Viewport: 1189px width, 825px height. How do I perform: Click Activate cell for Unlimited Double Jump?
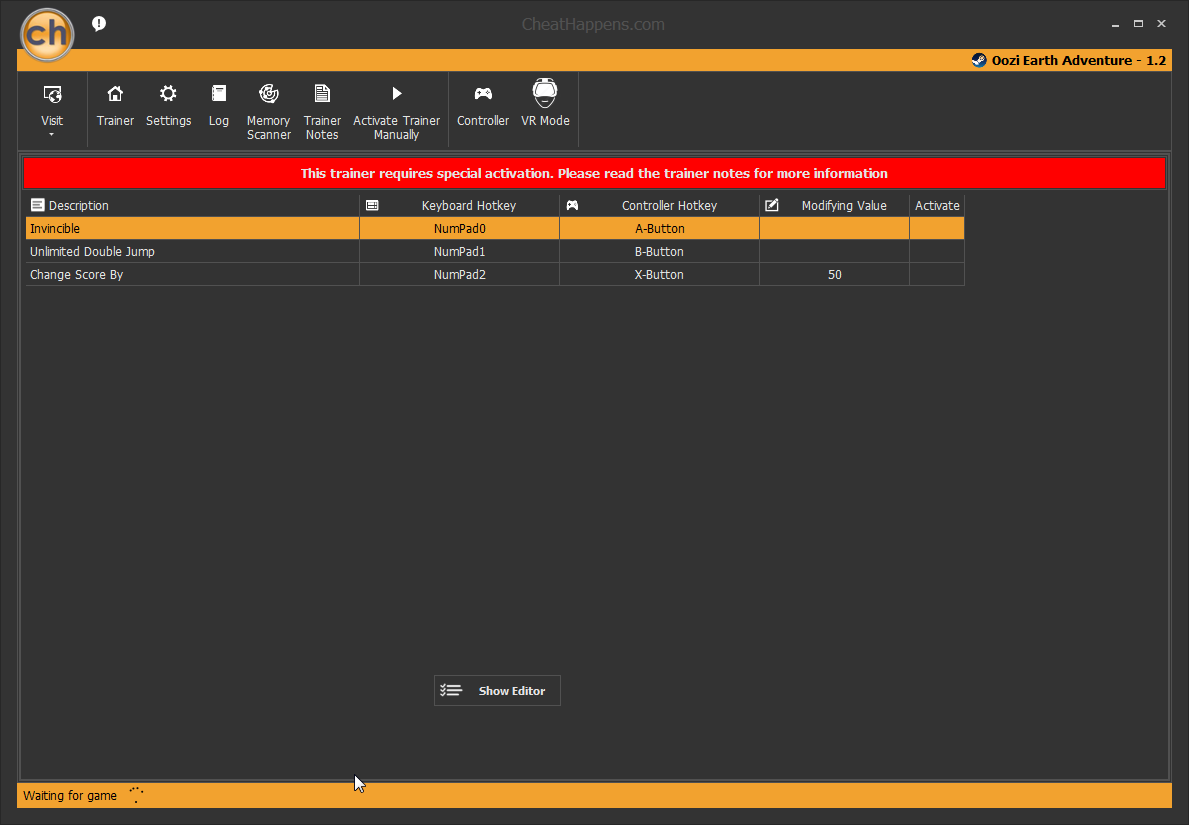(937, 252)
